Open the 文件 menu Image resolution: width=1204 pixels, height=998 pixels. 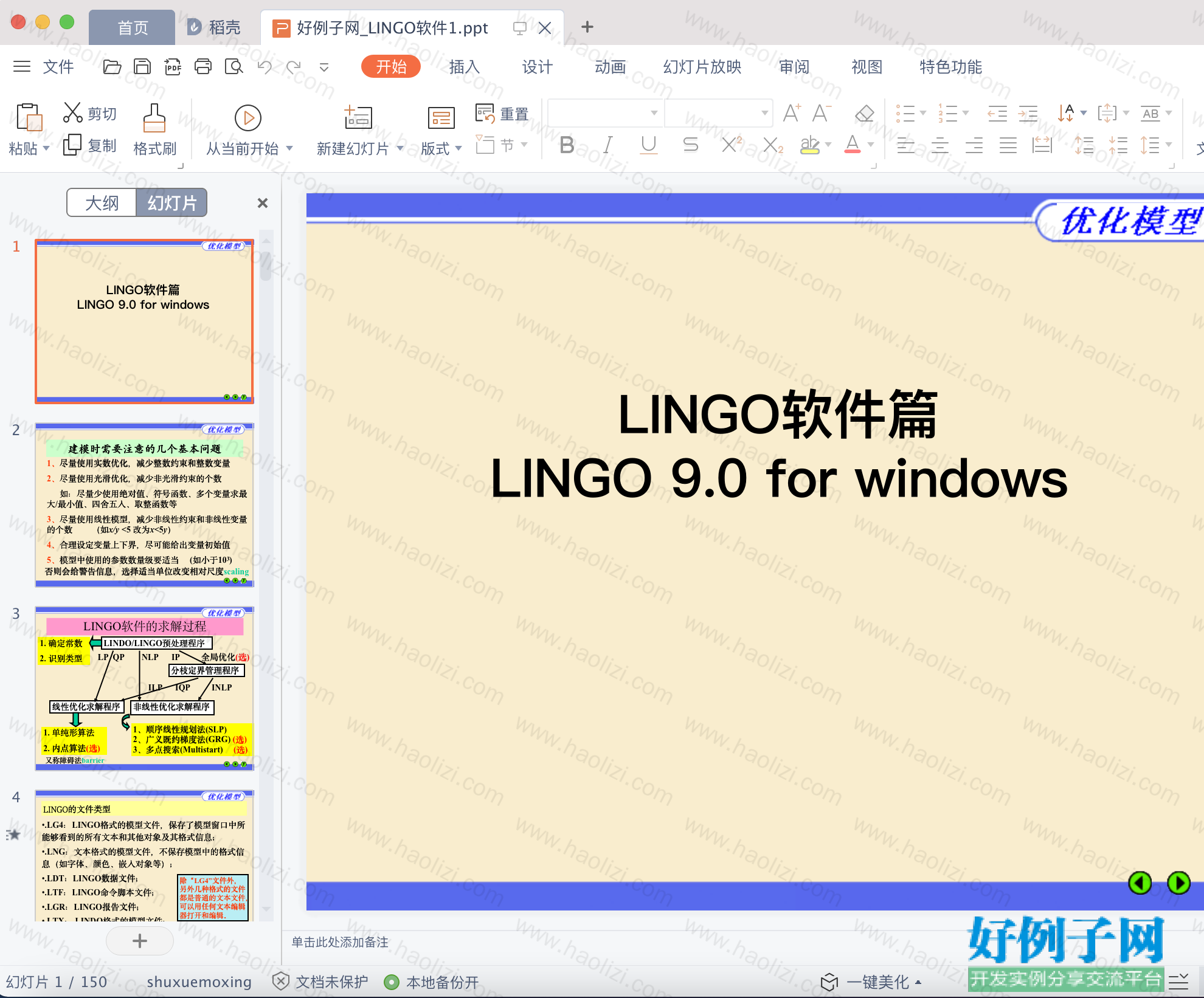(x=58, y=67)
